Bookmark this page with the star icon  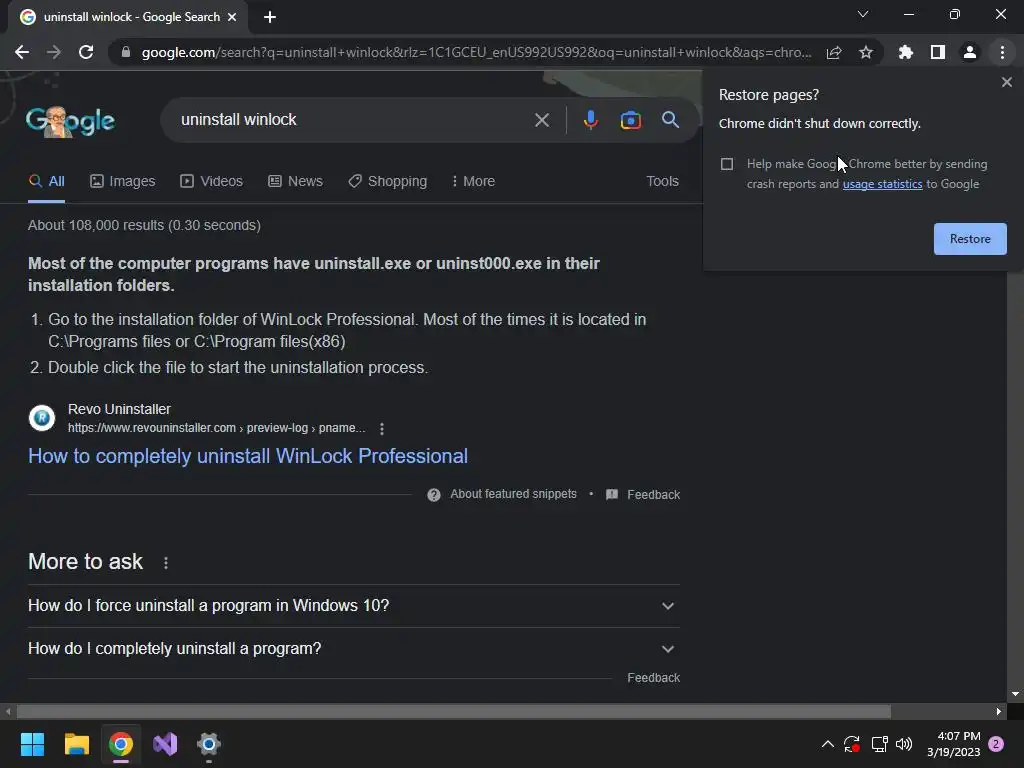coord(866,52)
